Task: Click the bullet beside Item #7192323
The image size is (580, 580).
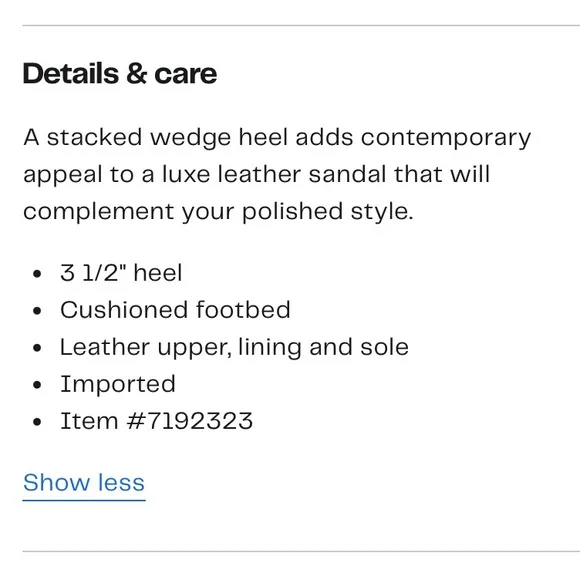Action: [37, 422]
